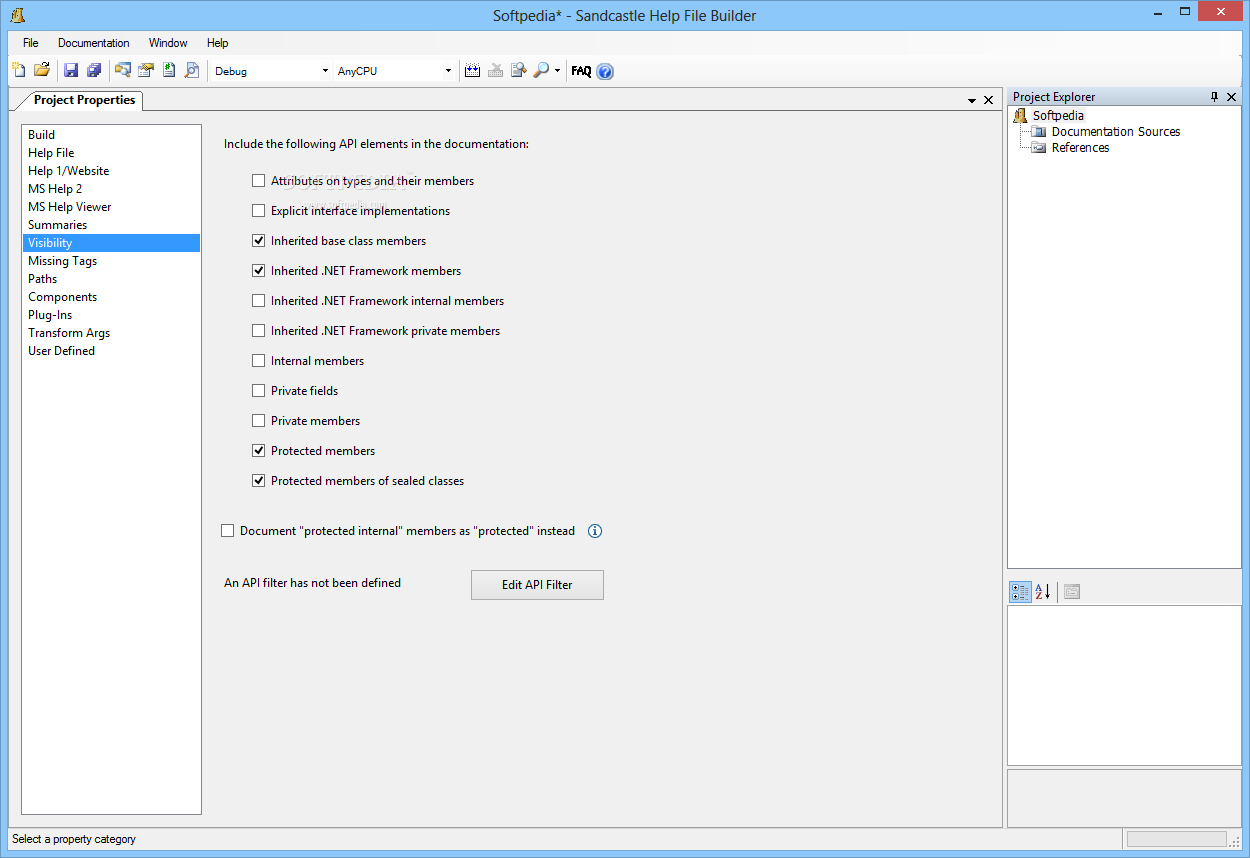
Task: Select the Paths category
Action: coord(111,279)
